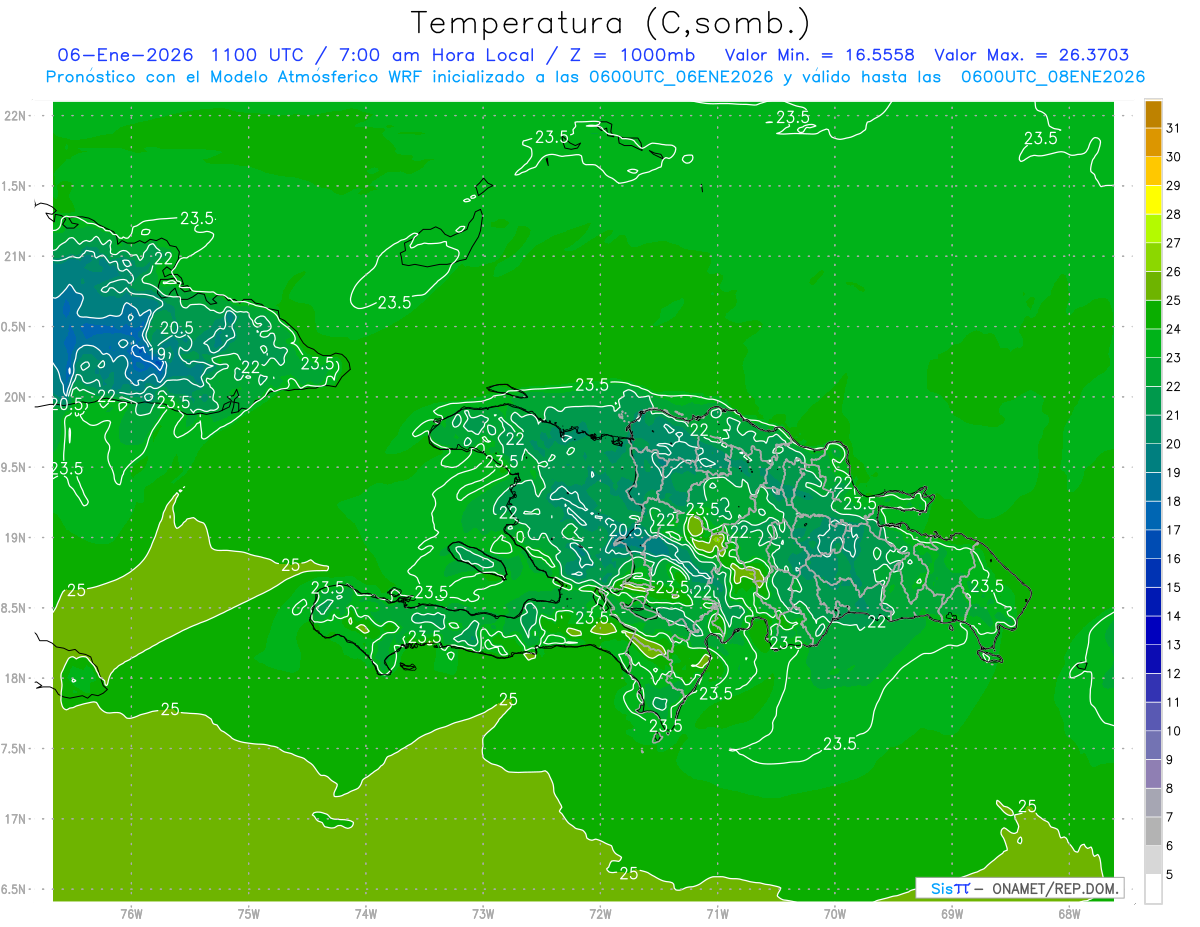This screenshot has height=927, width=1200.
Task: Click the 73W longitude axis label
Action: click(x=483, y=914)
